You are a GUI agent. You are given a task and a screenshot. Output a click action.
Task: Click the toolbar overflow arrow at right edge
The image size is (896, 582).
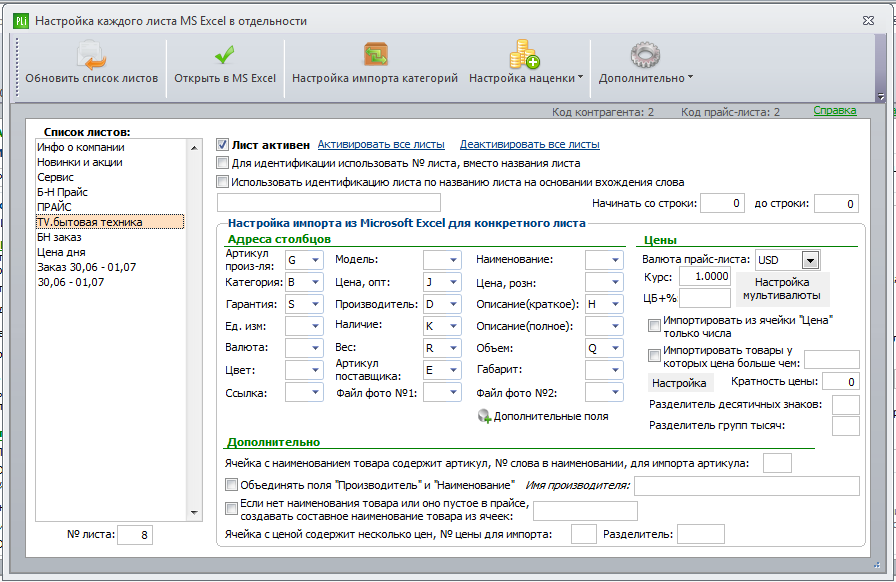click(881, 97)
